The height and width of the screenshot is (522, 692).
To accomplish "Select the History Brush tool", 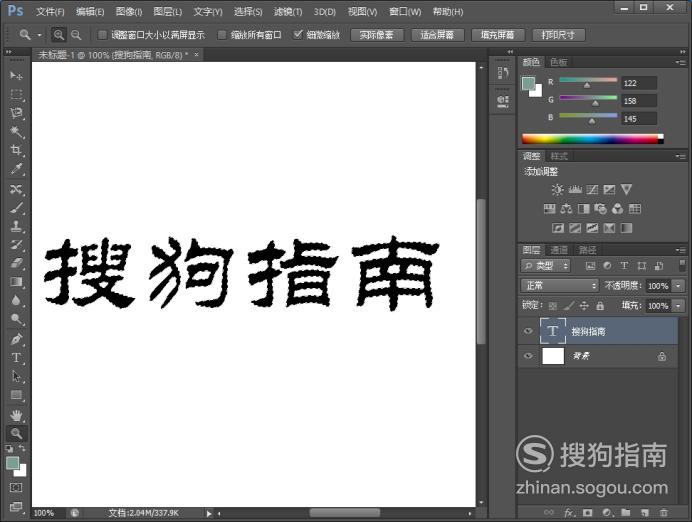I will coord(16,245).
